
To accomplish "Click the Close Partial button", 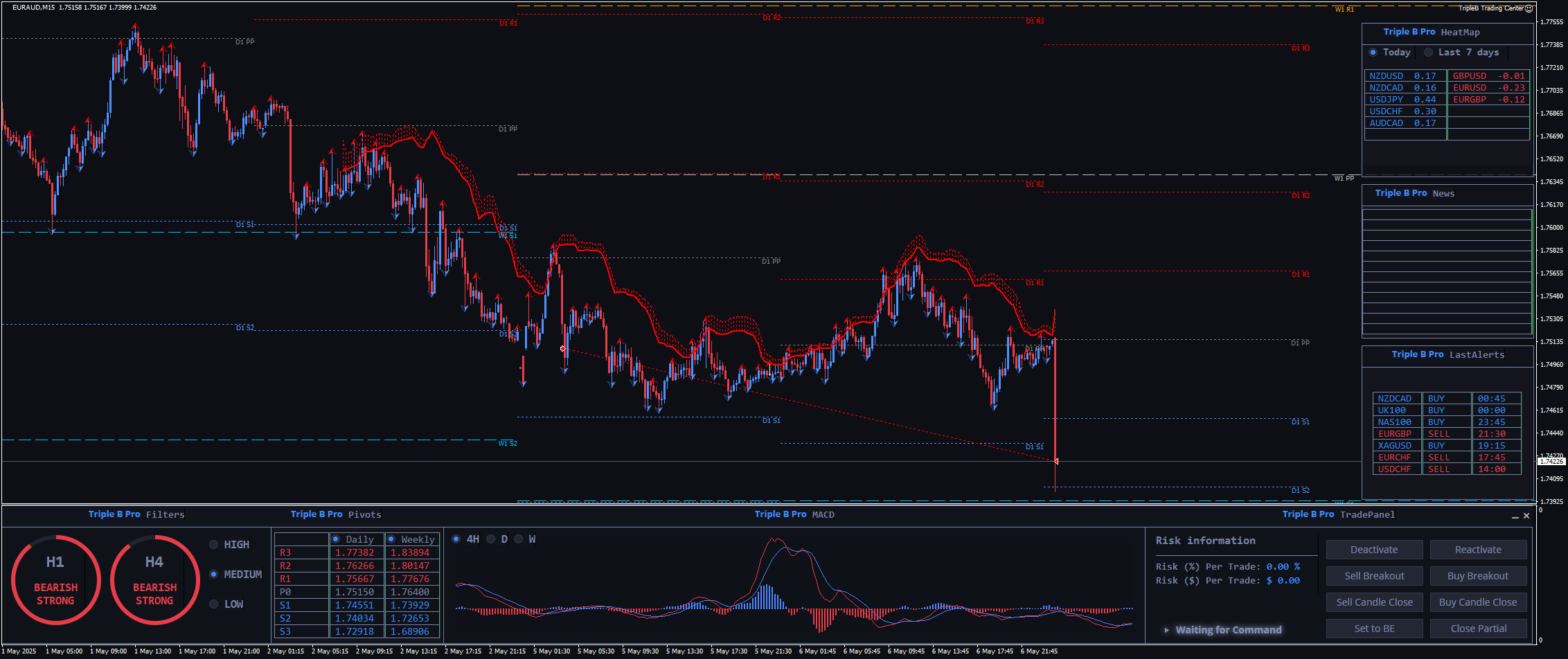I will [1478, 629].
